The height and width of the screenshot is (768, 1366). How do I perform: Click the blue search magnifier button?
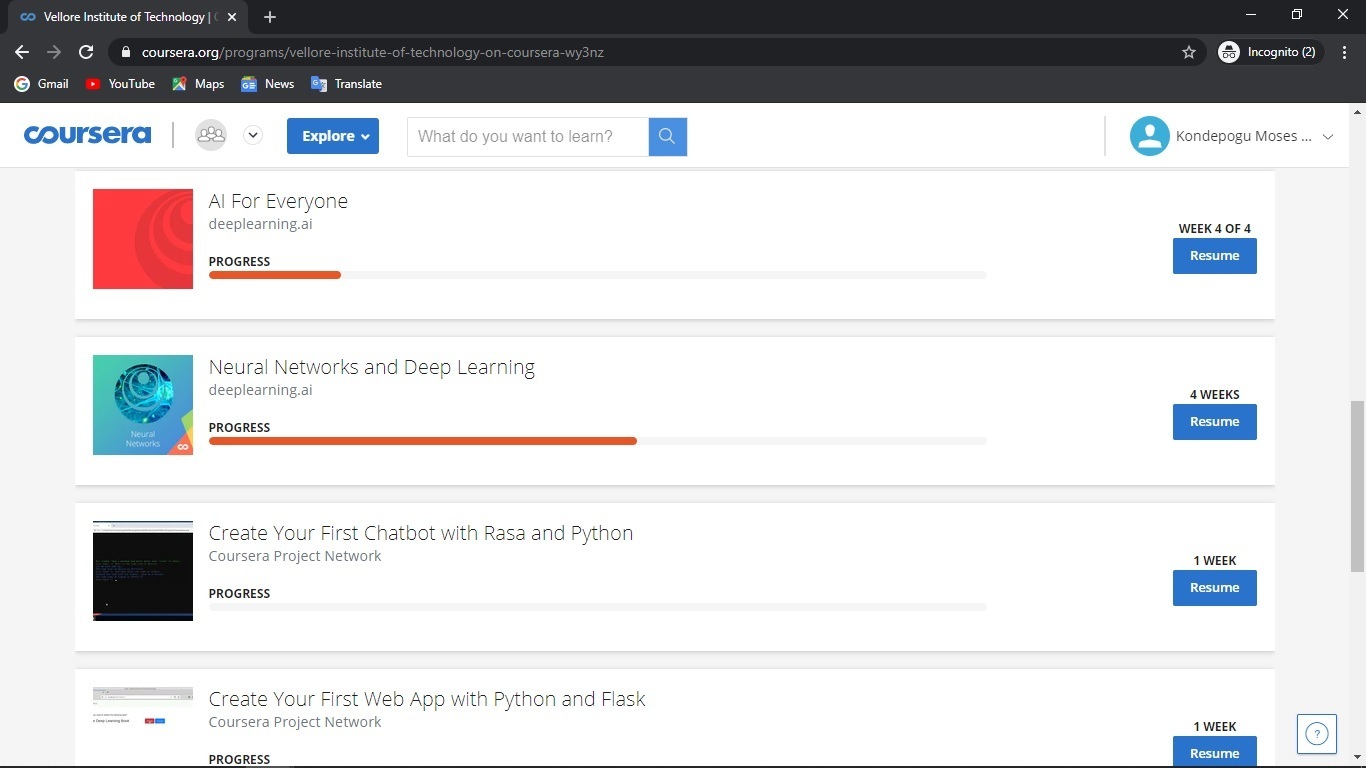(x=668, y=136)
